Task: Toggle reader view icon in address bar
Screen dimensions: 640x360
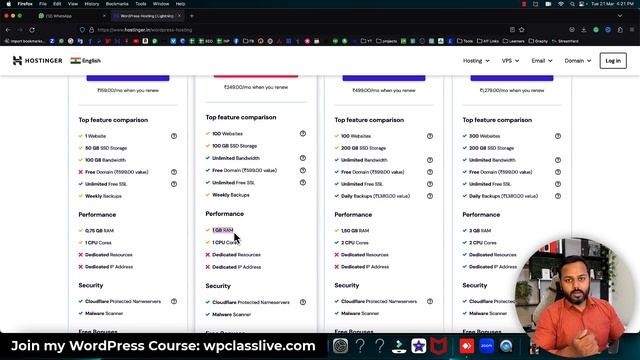Action: pos(512,30)
